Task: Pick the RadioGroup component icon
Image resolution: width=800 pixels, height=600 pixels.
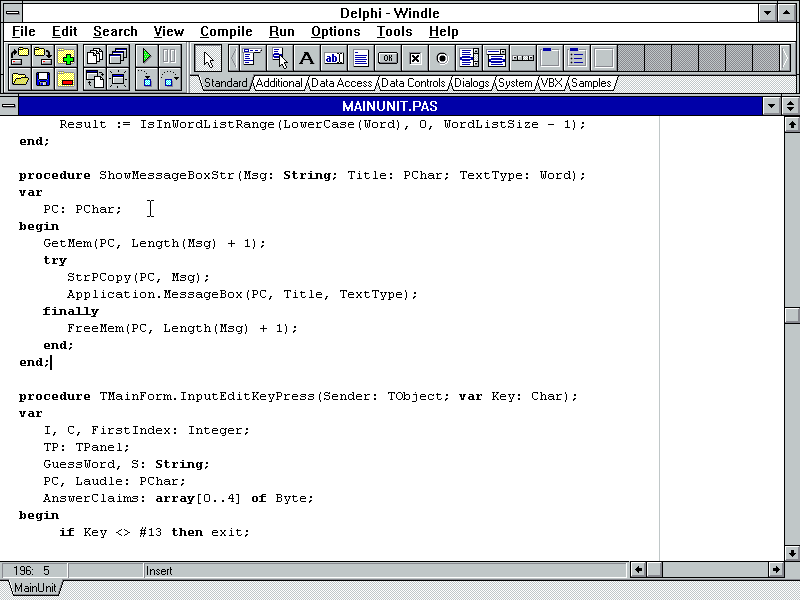Action: point(577,58)
